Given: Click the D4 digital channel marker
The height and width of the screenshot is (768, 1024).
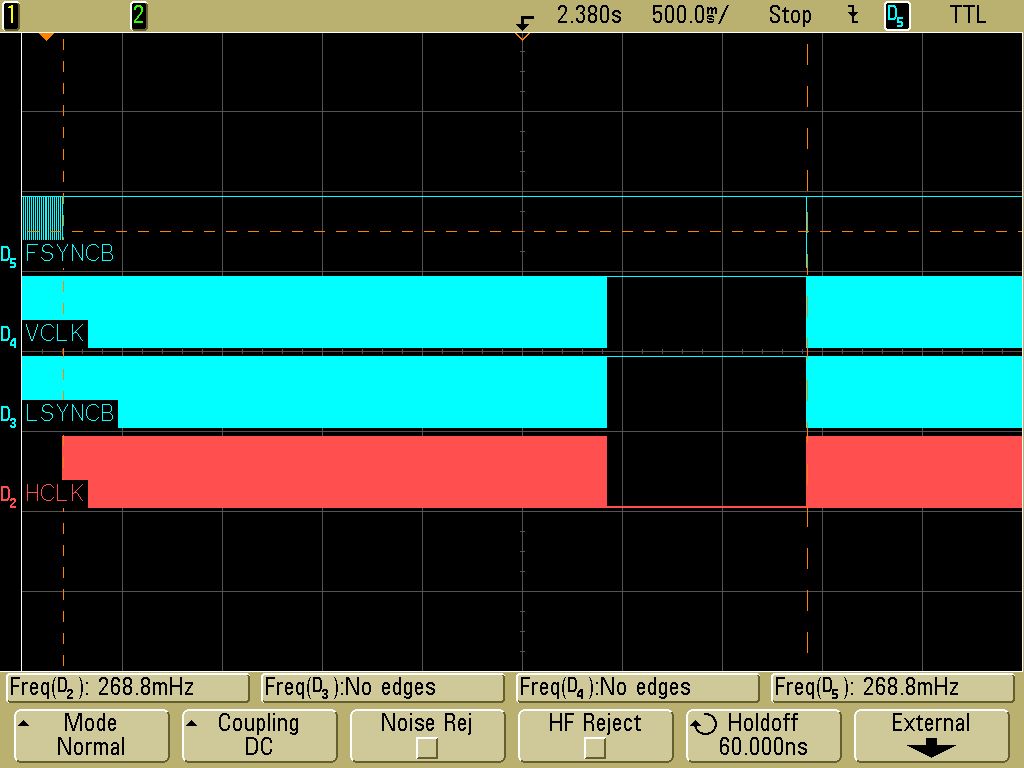Looking at the screenshot, I should pyautogui.click(x=8, y=336).
